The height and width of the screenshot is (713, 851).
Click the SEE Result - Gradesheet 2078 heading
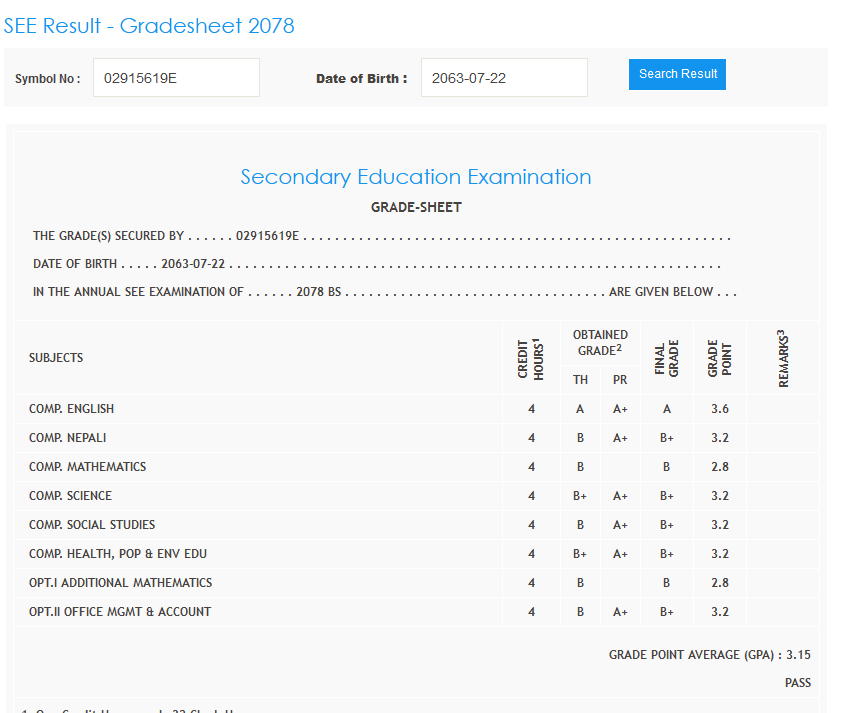(149, 26)
